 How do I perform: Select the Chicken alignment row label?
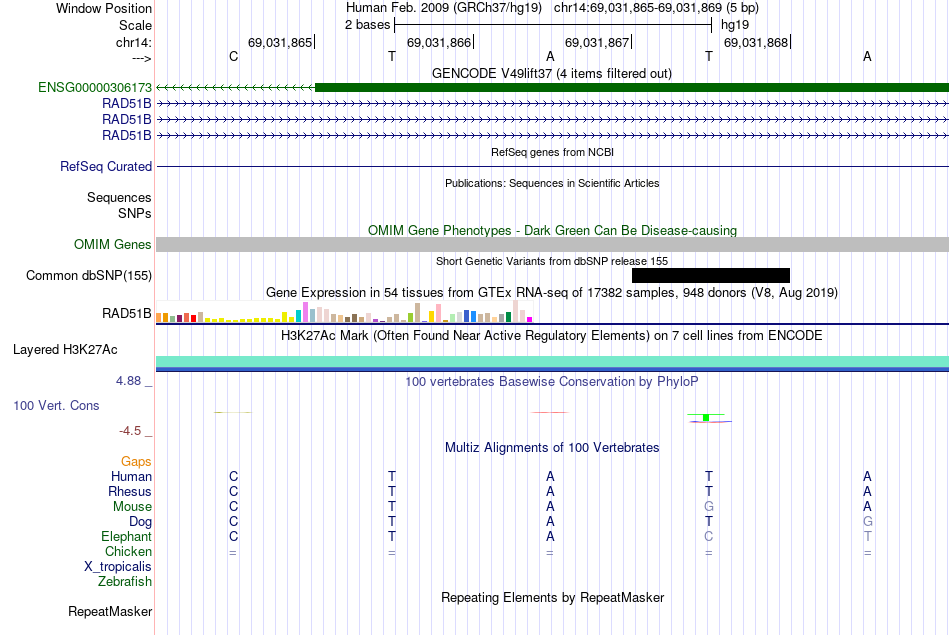point(128,551)
